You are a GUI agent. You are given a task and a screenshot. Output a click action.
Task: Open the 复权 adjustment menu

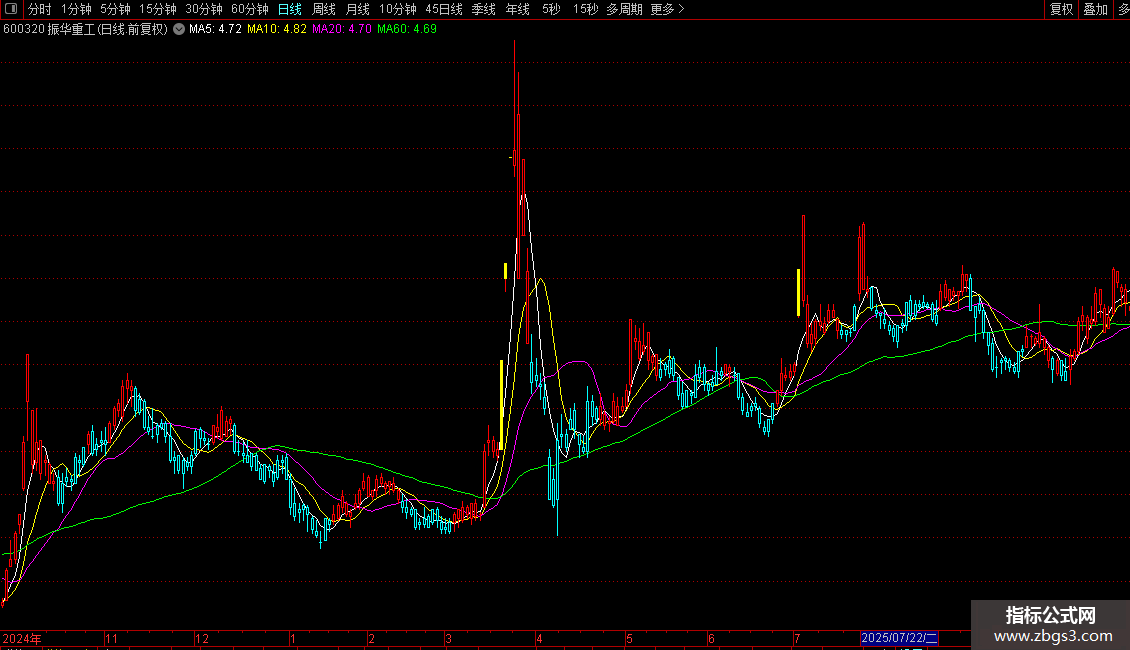[1061, 9]
